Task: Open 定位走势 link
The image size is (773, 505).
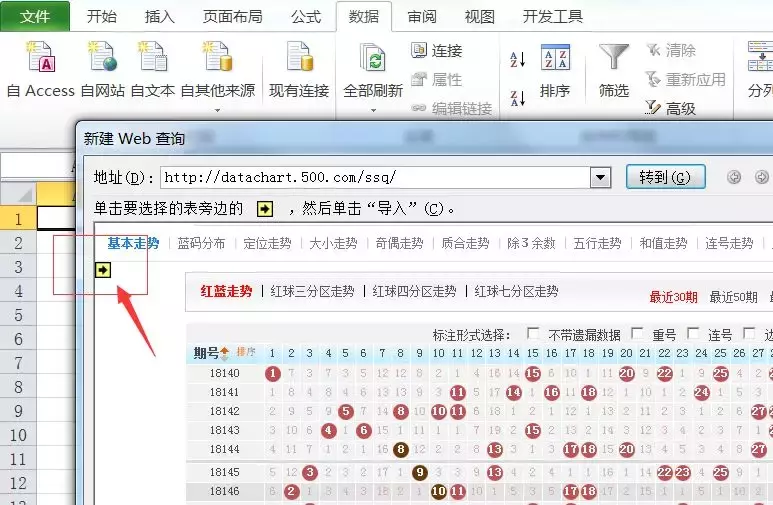Action: tap(267, 243)
